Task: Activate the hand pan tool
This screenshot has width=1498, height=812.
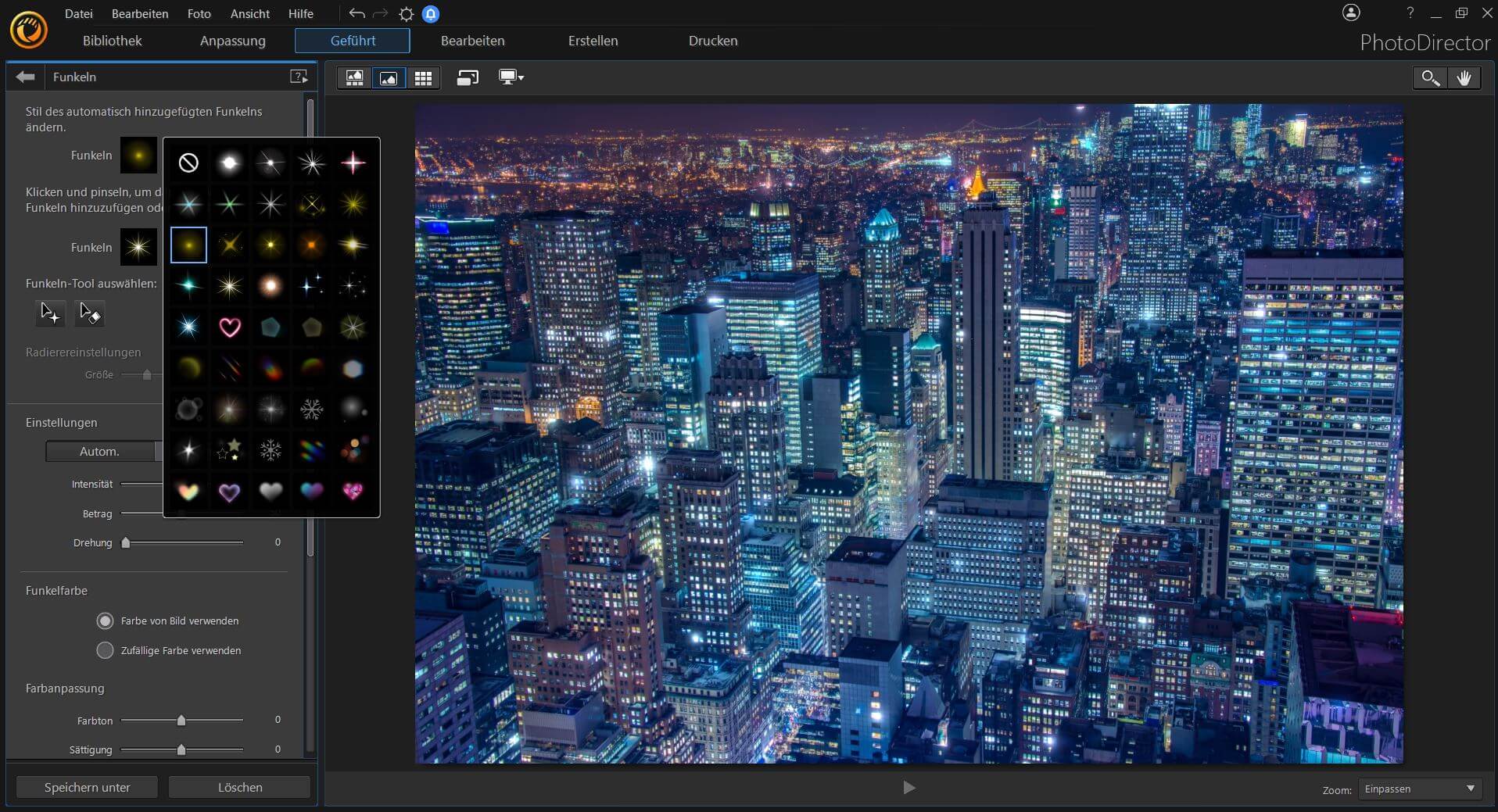Action: pyautogui.click(x=1464, y=77)
